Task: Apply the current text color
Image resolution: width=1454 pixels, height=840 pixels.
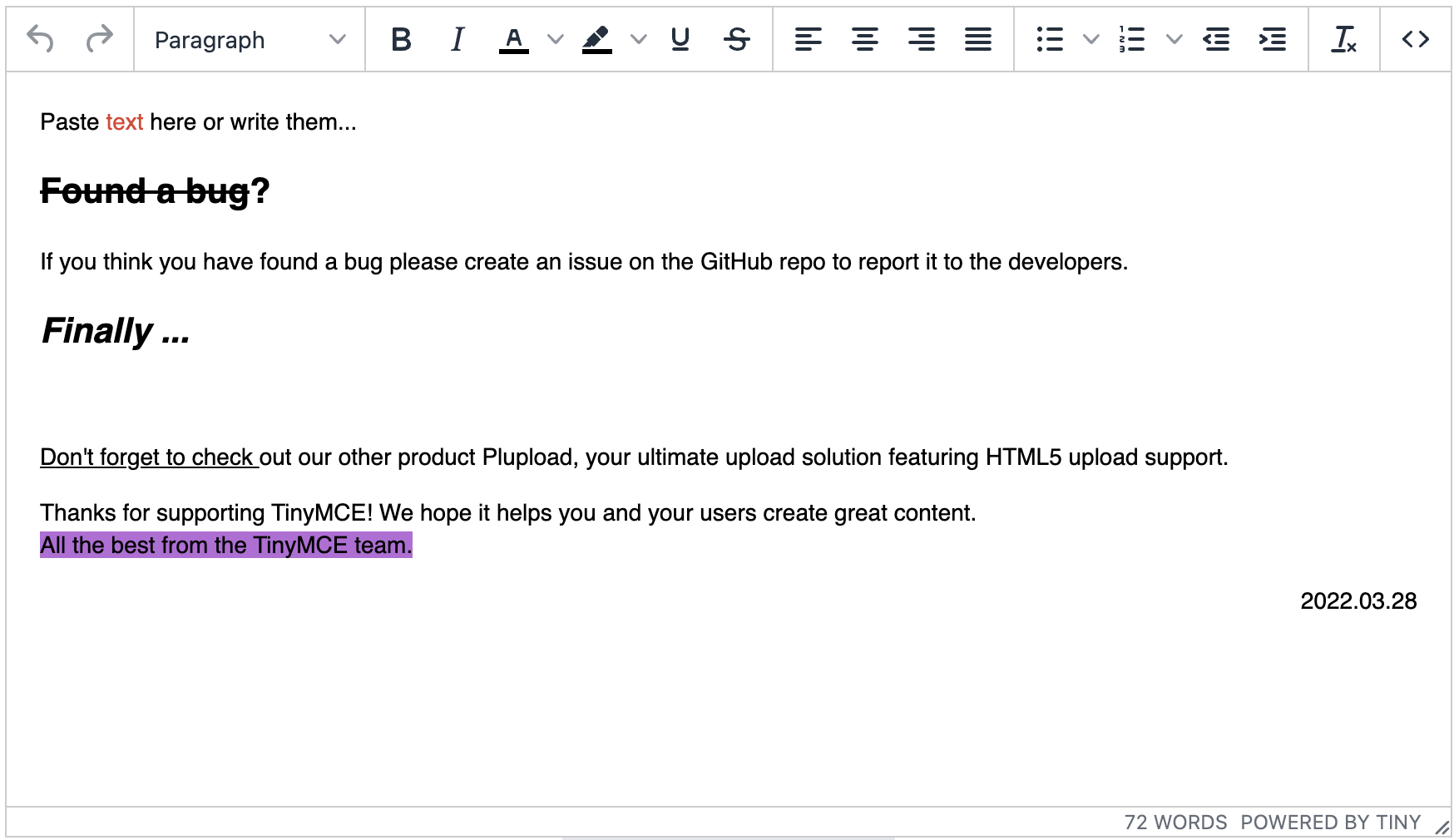Action: [514, 39]
